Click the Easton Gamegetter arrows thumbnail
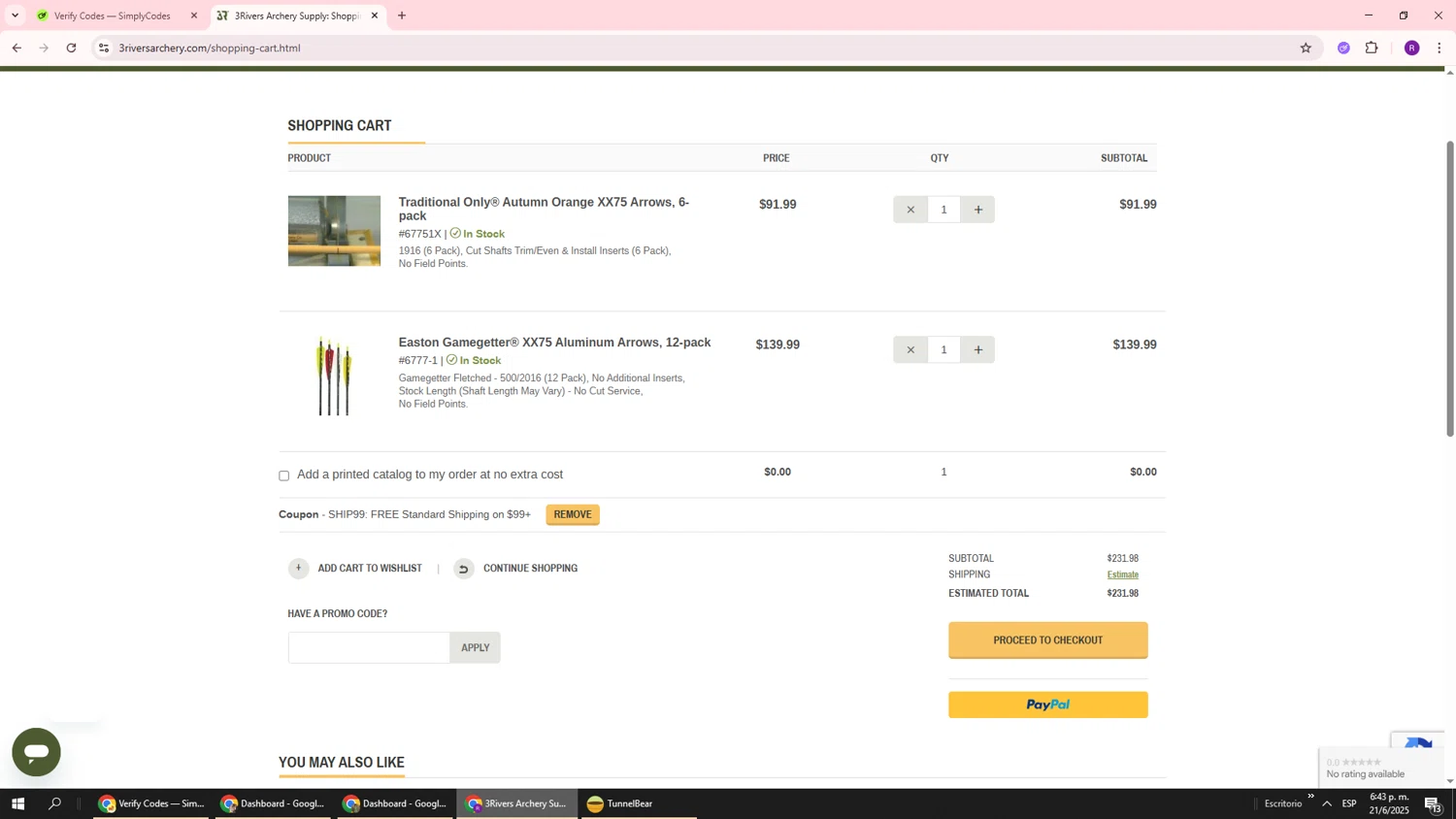Viewport: 1456px width, 819px height. [334, 376]
